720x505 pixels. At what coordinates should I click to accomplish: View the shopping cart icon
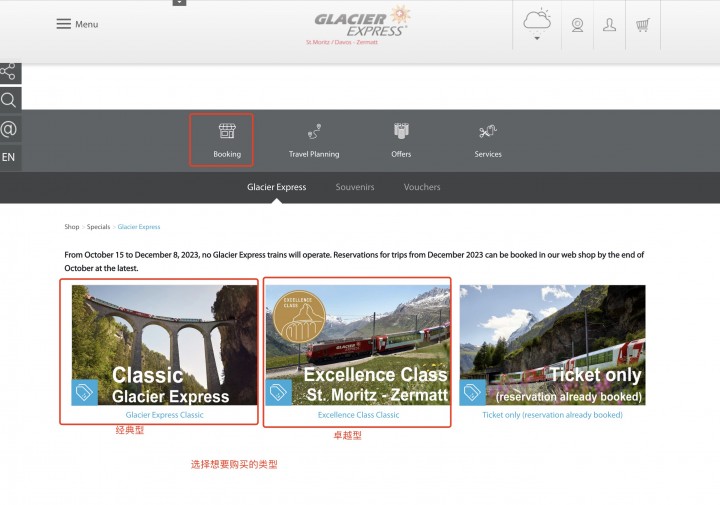642,25
